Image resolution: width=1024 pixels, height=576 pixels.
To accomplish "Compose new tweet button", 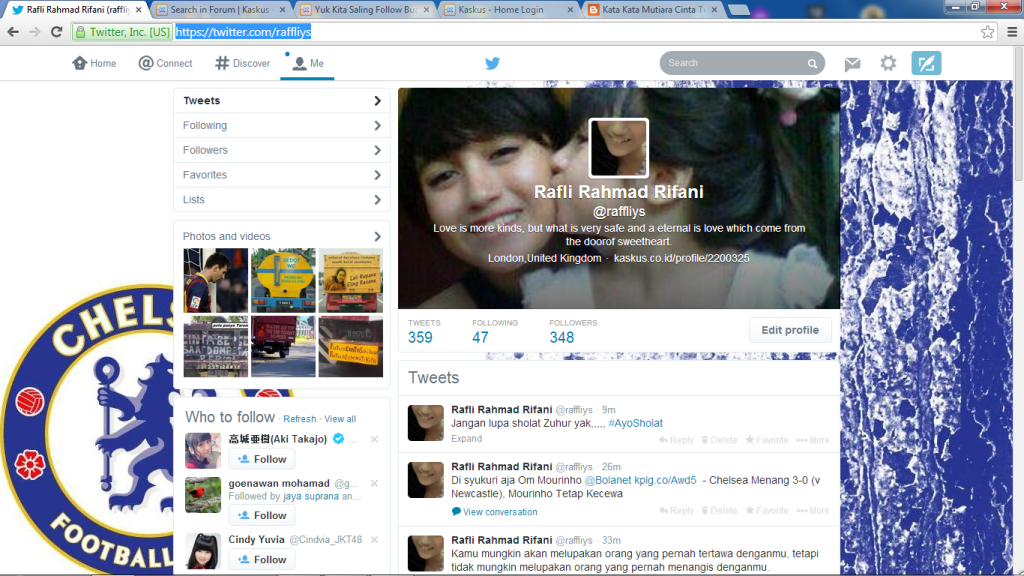I will pos(926,63).
